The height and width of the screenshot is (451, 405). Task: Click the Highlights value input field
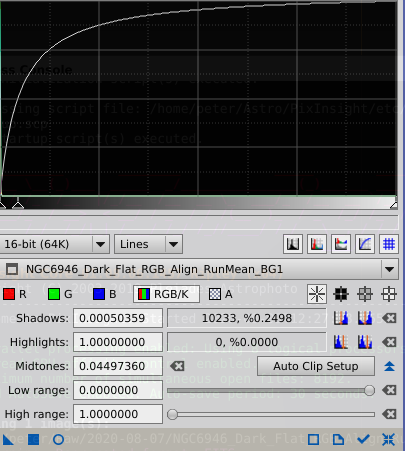point(118,342)
